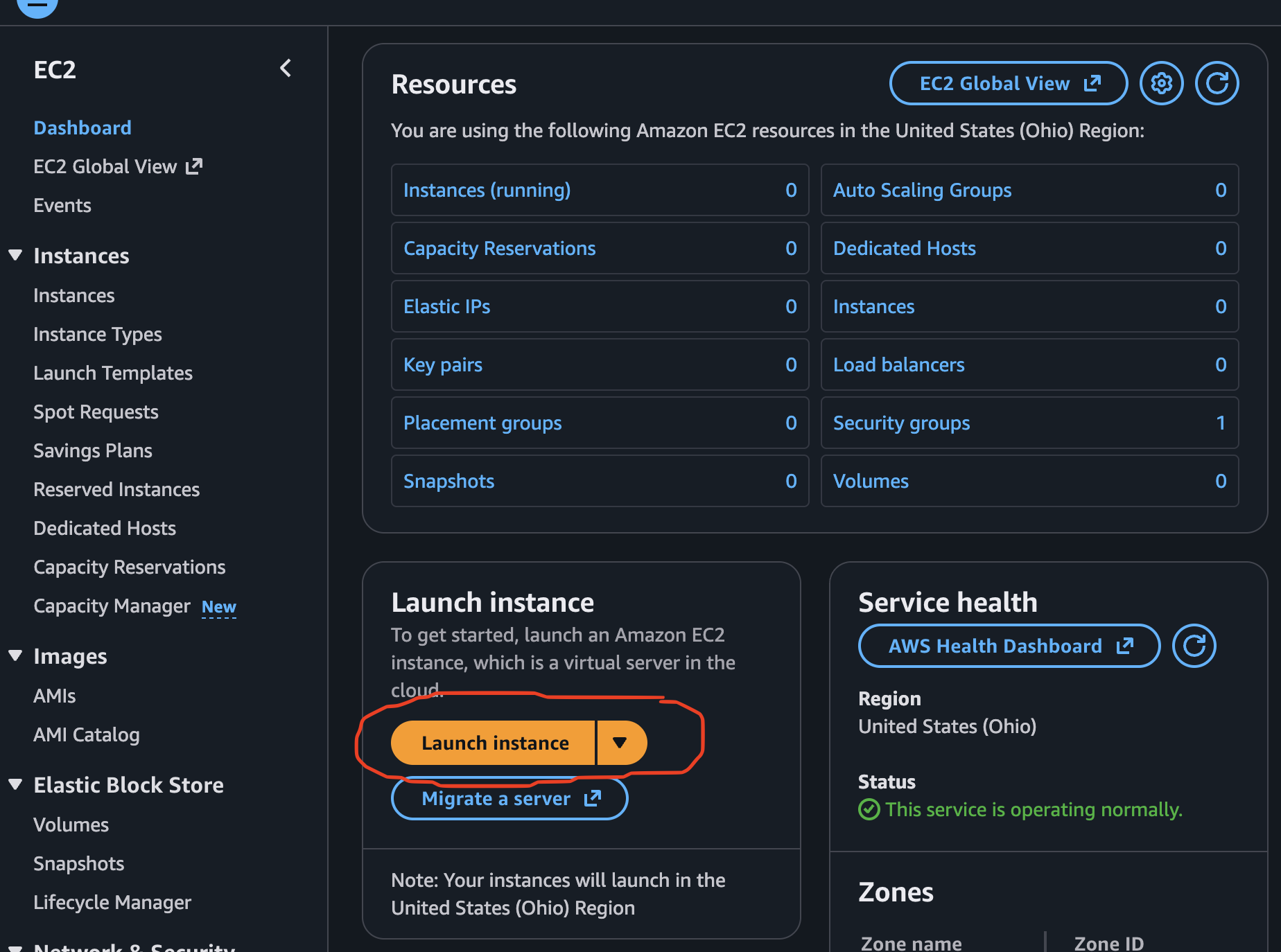Open the Key pairs resource link

pyautogui.click(x=443, y=364)
